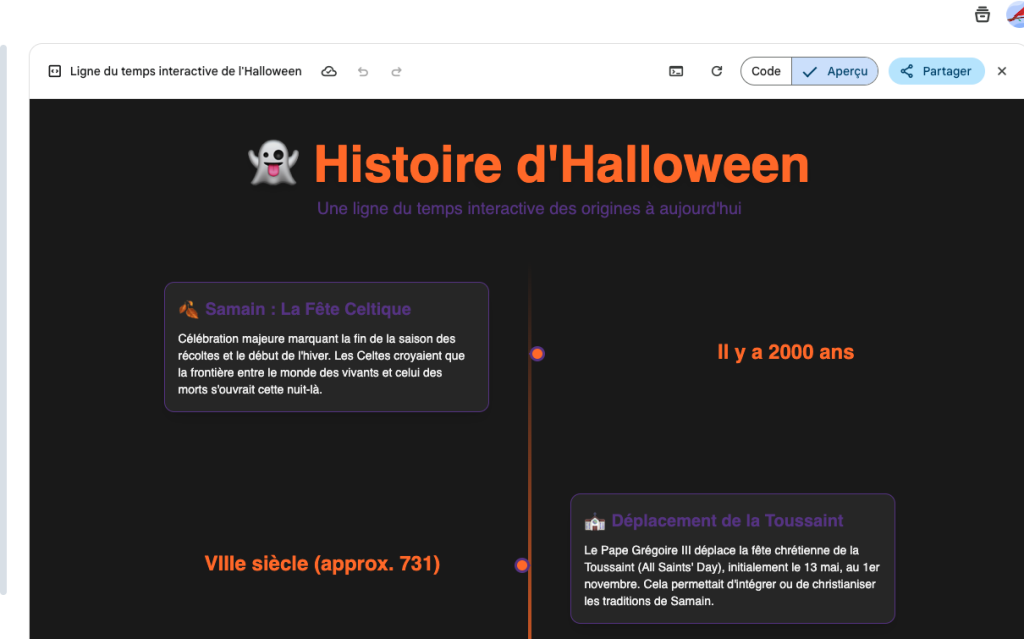Click the "Il y a 2000 ans" date label
Viewport: 1024px width, 639px height.
click(785, 352)
